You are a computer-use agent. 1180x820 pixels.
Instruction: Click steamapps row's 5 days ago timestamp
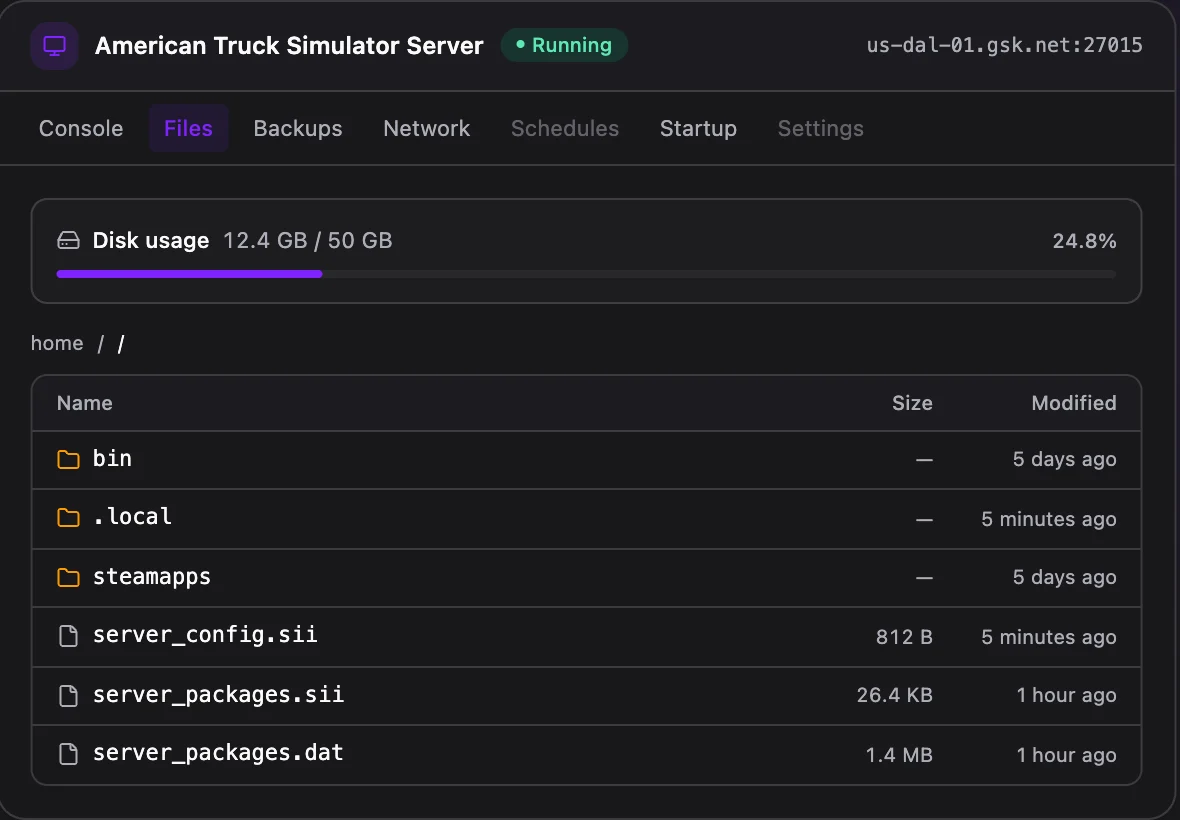point(1065,577)
